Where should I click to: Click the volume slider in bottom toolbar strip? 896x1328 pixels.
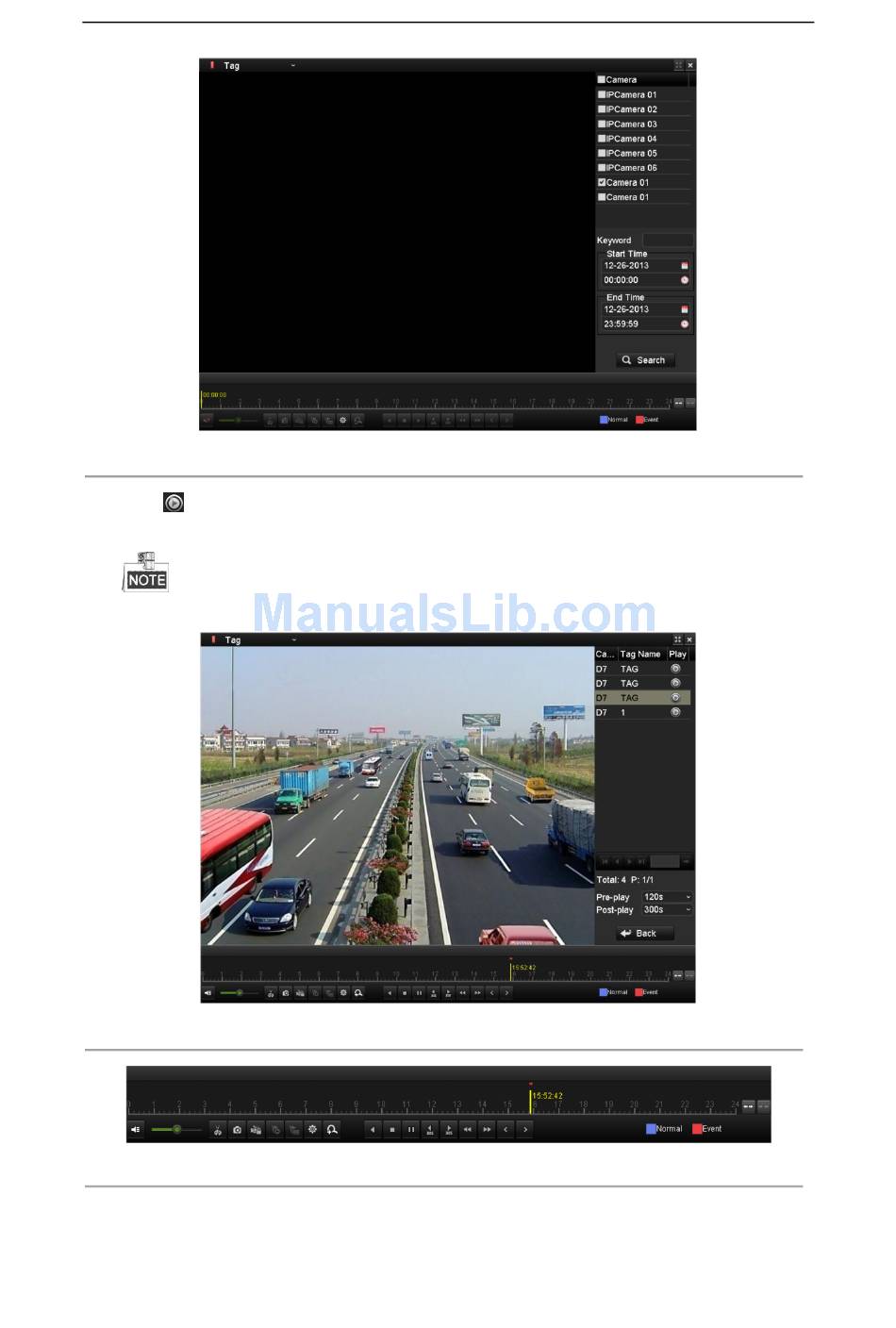click(176, 1129)
